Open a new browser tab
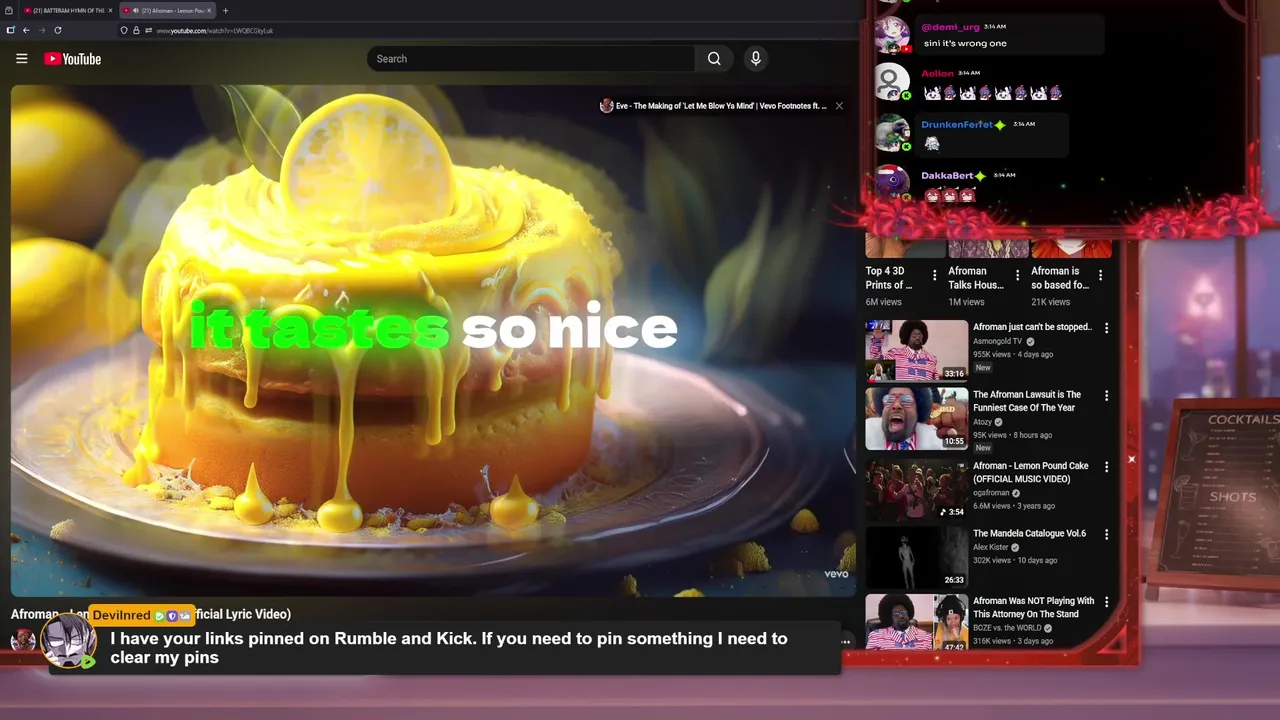 coord(225,10)
